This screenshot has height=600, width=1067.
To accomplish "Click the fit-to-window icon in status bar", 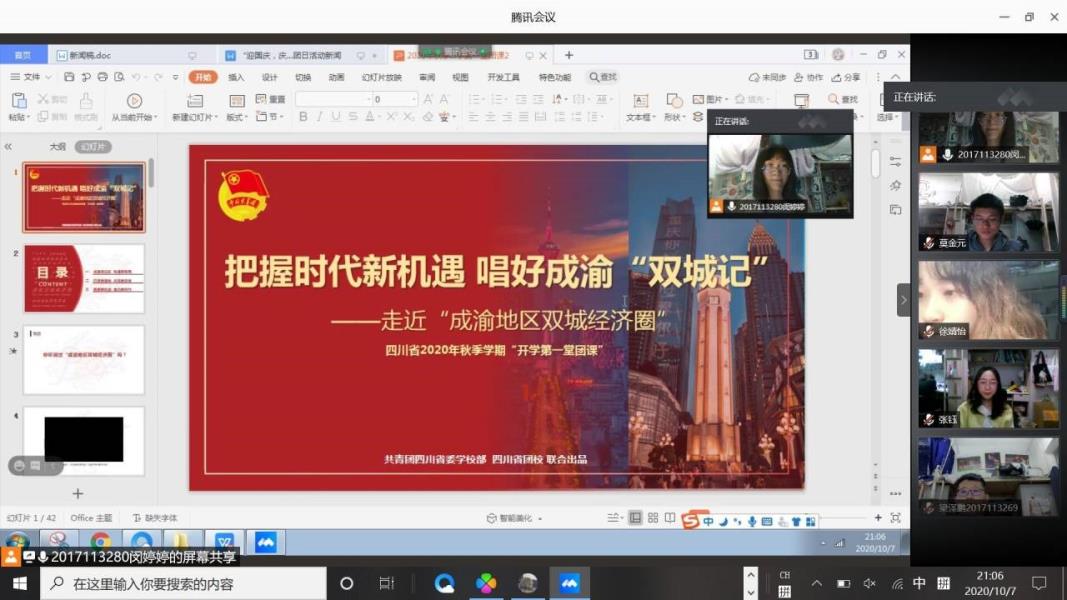I will point(896,518).
